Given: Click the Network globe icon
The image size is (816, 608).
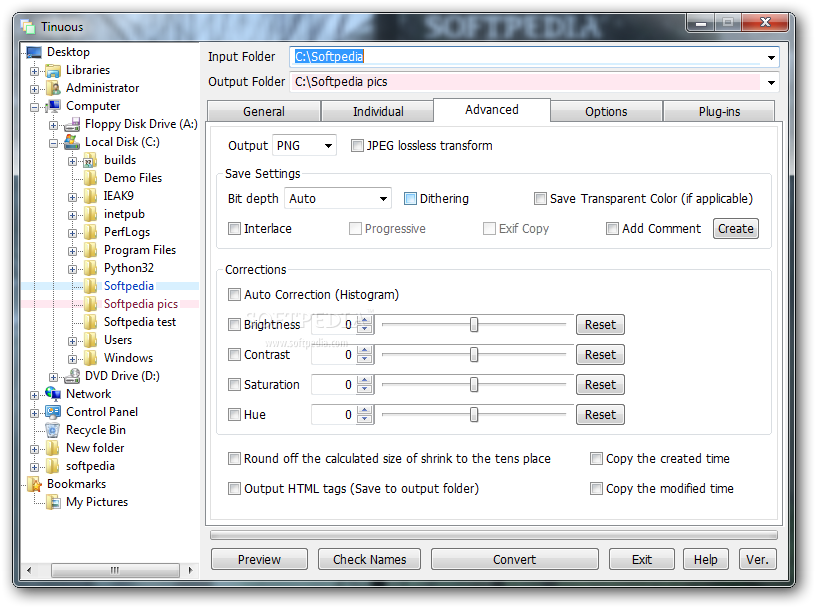Looking at the screenshot, I should coord(53,394).
